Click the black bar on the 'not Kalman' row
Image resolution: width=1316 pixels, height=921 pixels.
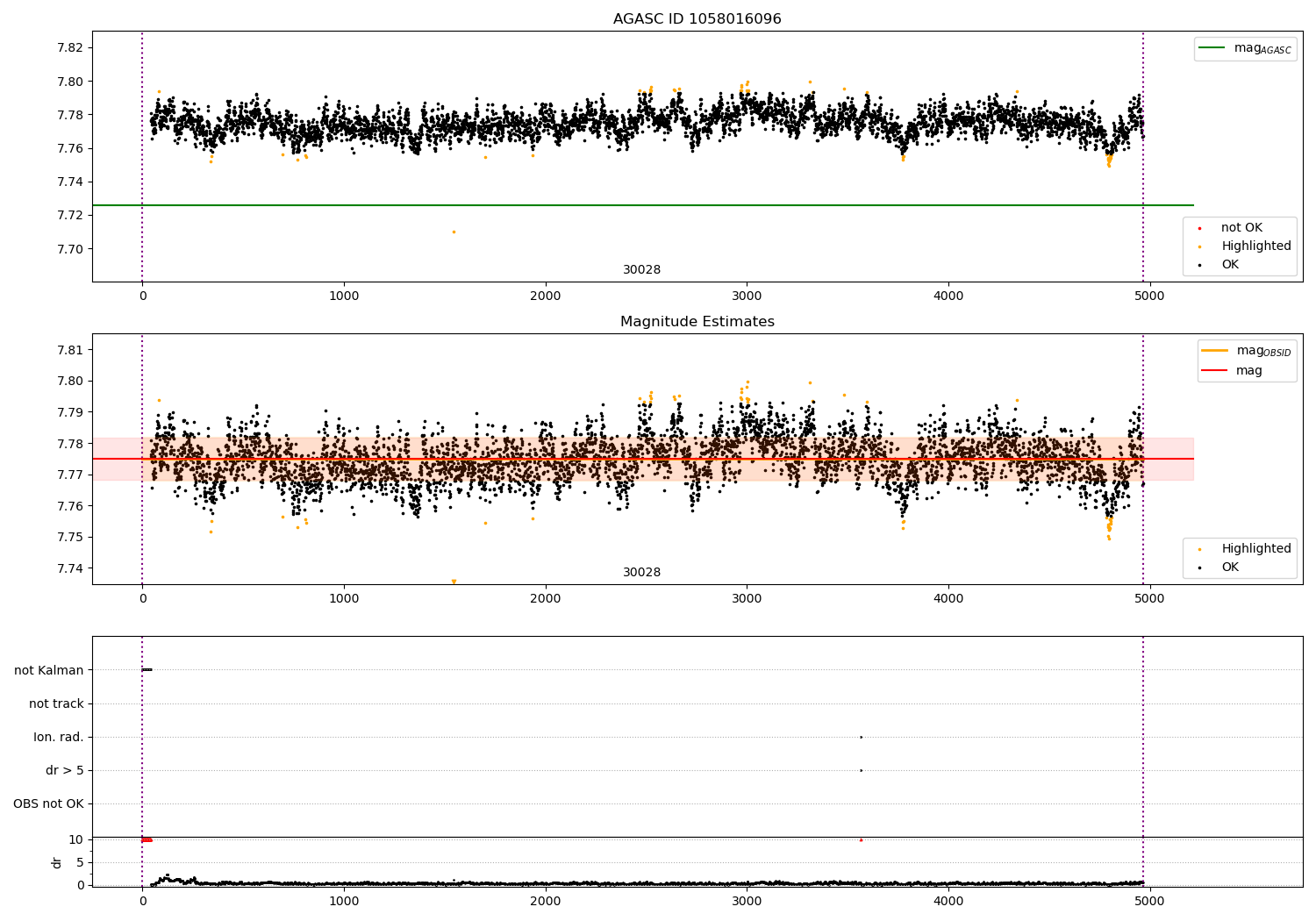point(147,670)
